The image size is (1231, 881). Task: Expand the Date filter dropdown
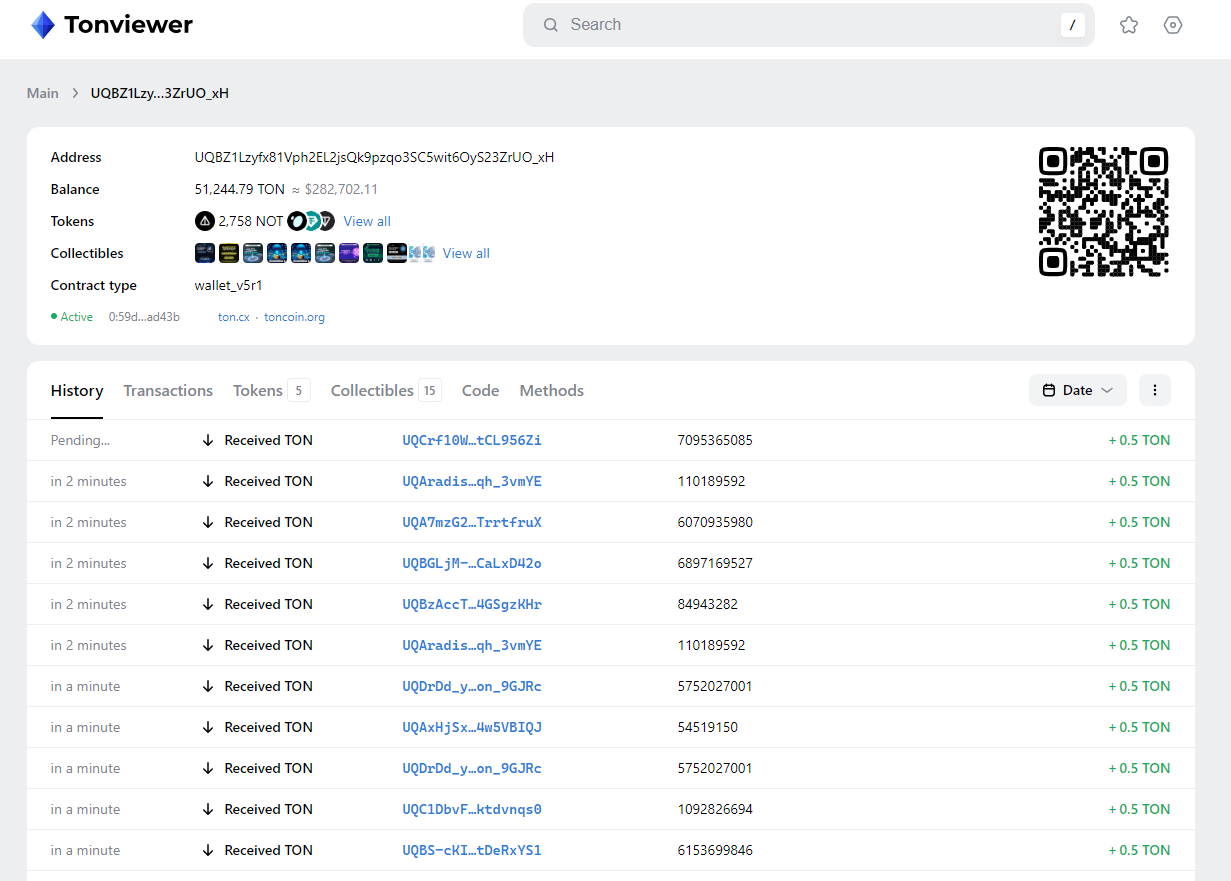tap(1106, 390)
